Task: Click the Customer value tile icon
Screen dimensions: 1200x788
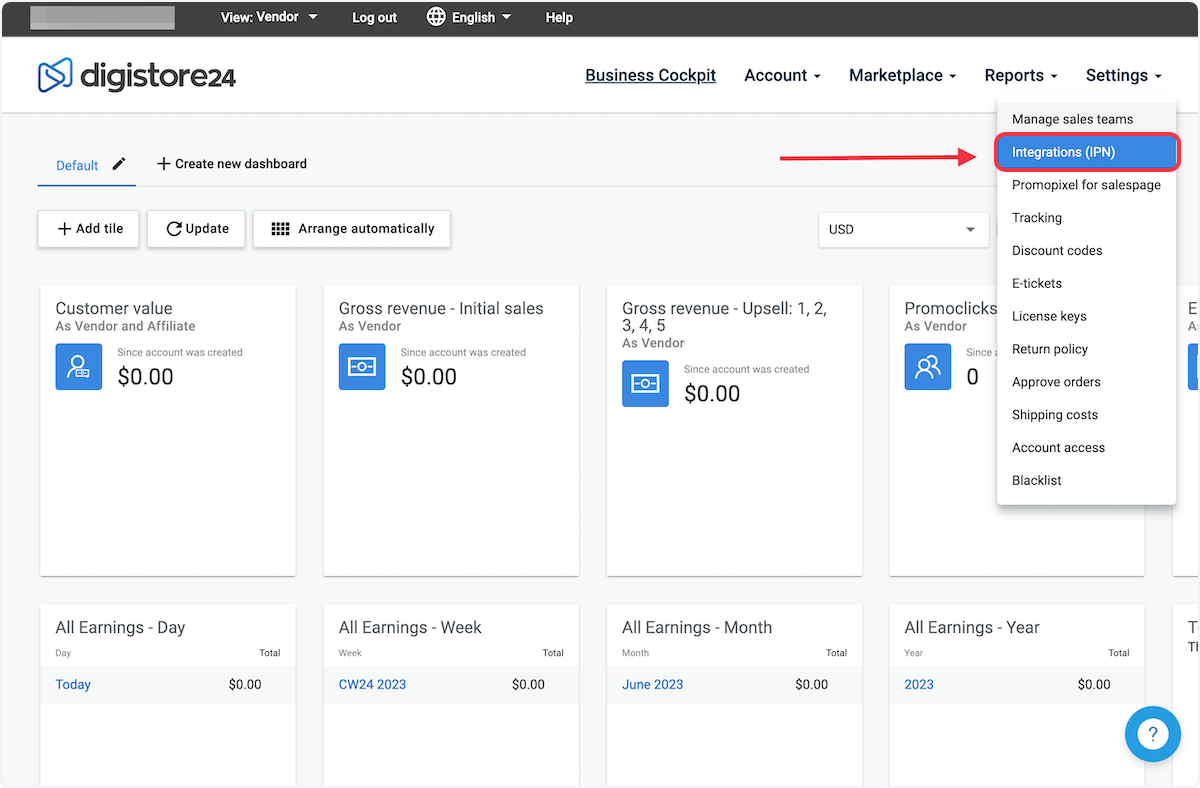Action: (x=79, y=366)
